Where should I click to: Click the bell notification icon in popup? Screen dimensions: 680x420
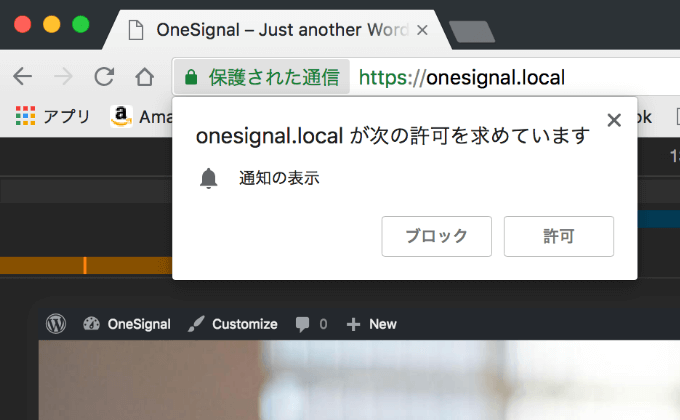pos(209,178)
